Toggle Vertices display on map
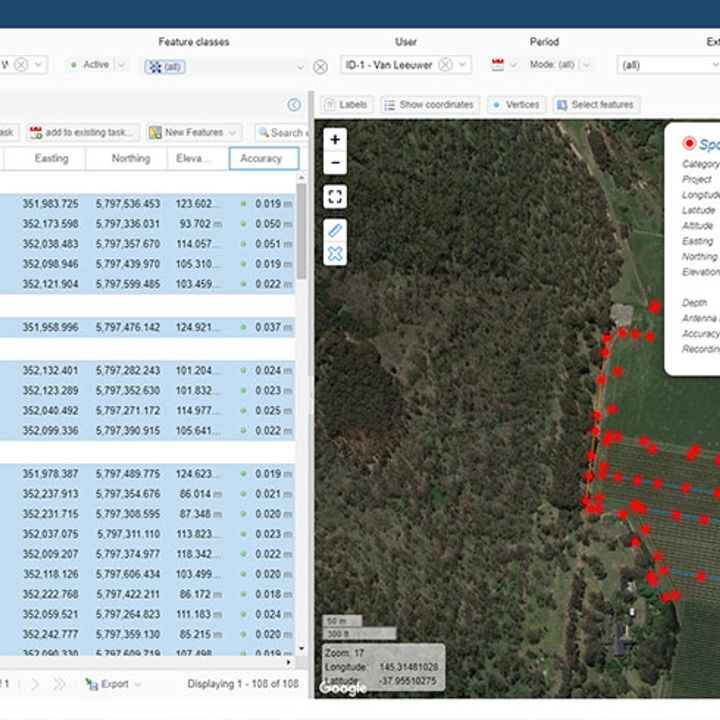 tap(516, 105)
